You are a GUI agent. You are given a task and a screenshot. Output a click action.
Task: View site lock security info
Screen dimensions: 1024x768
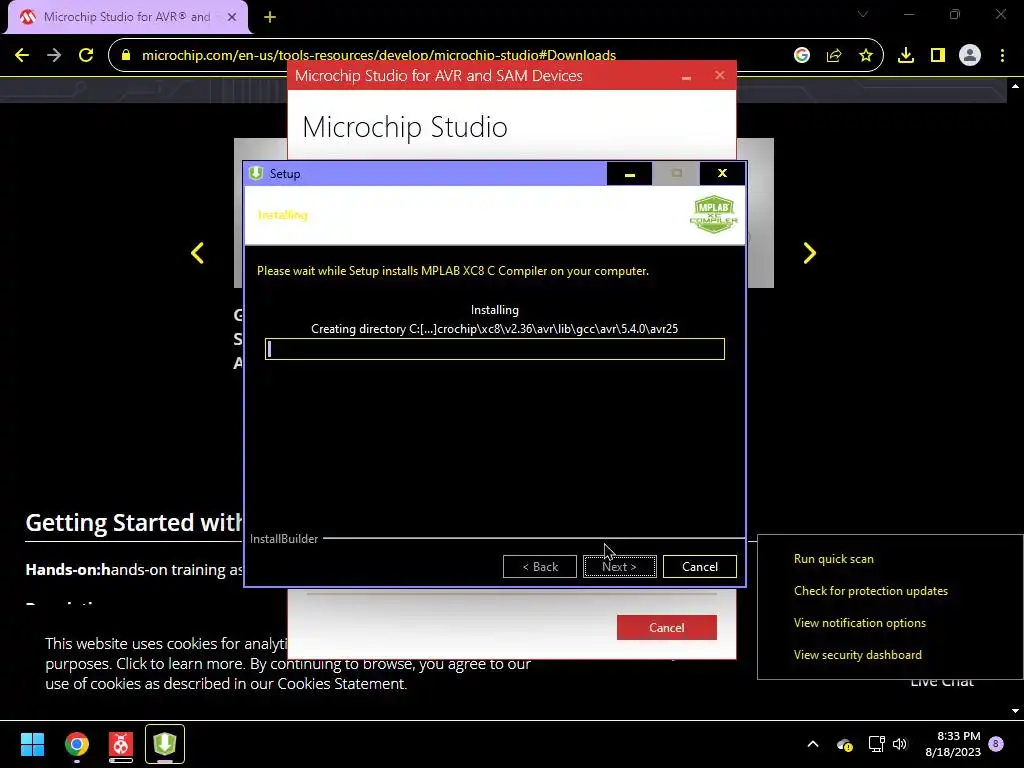point(126,56)
